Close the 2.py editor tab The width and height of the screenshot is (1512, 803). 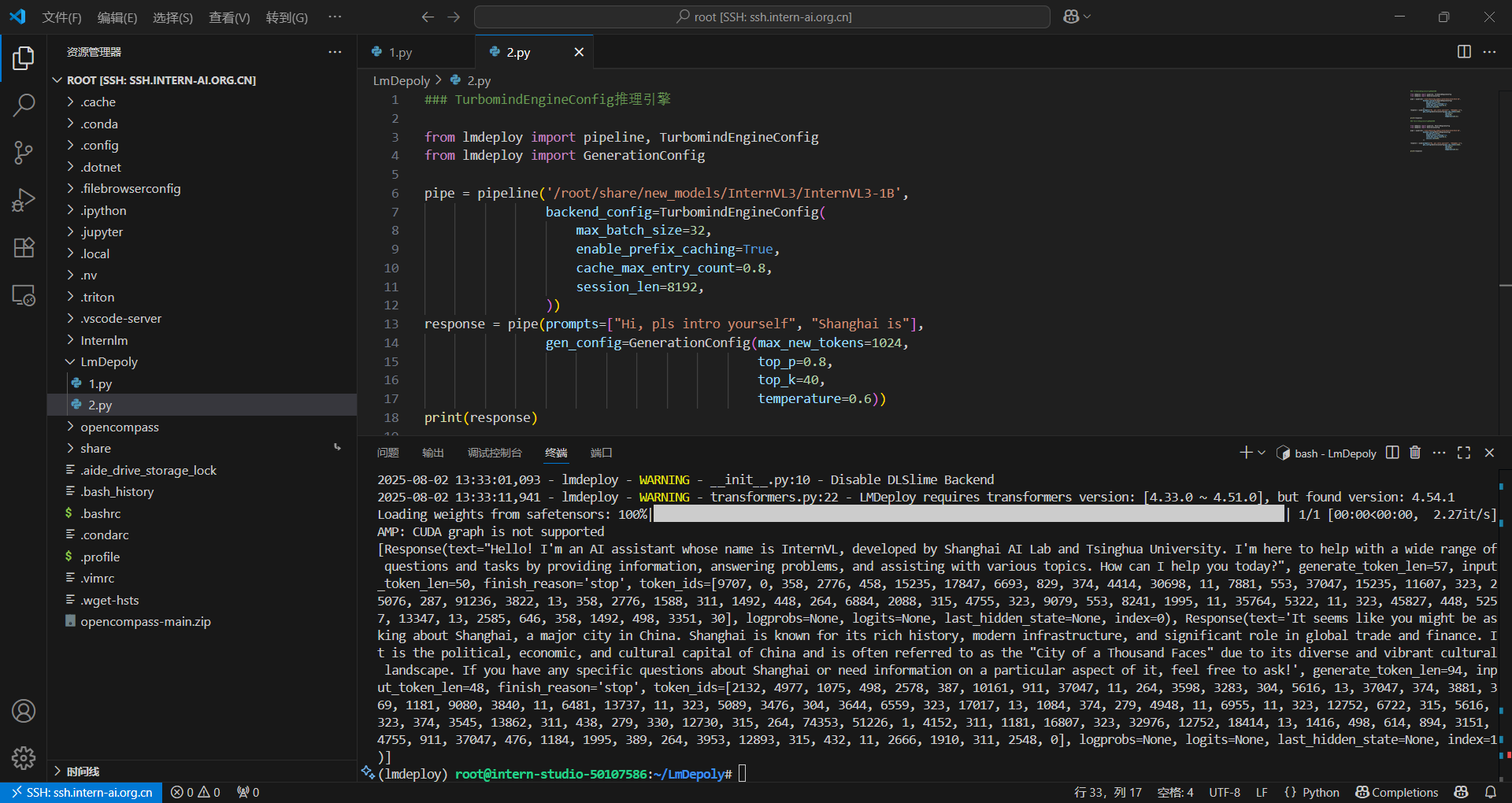coord(579,52)
